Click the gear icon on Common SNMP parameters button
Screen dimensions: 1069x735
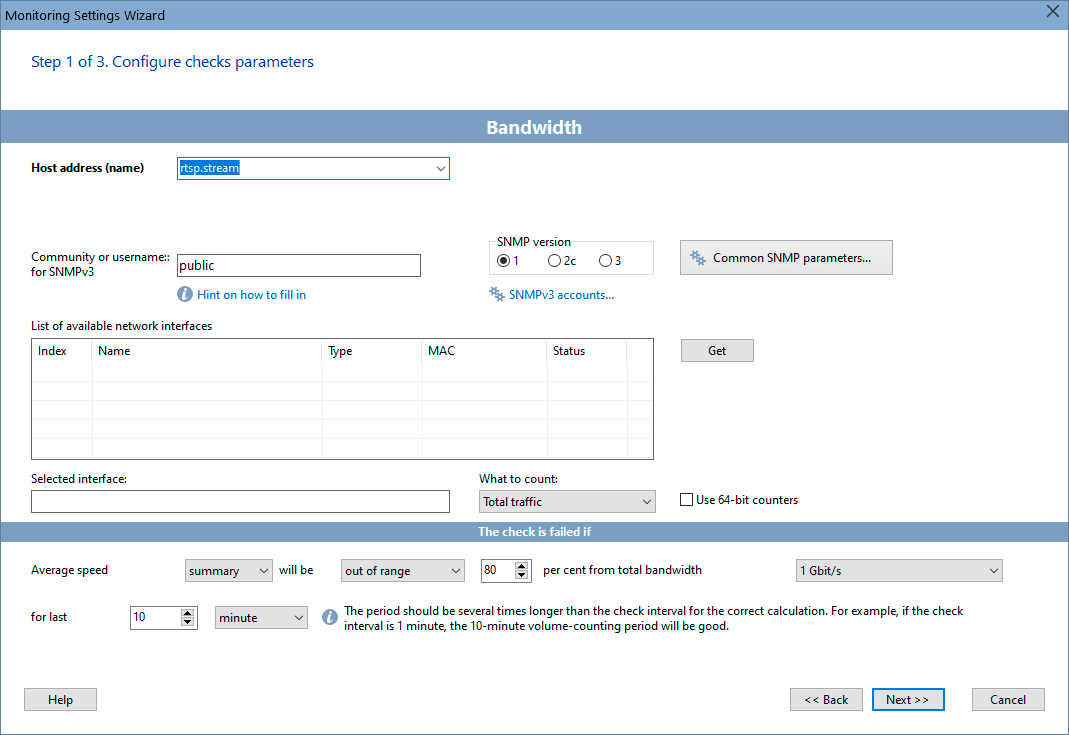point(697,257)
